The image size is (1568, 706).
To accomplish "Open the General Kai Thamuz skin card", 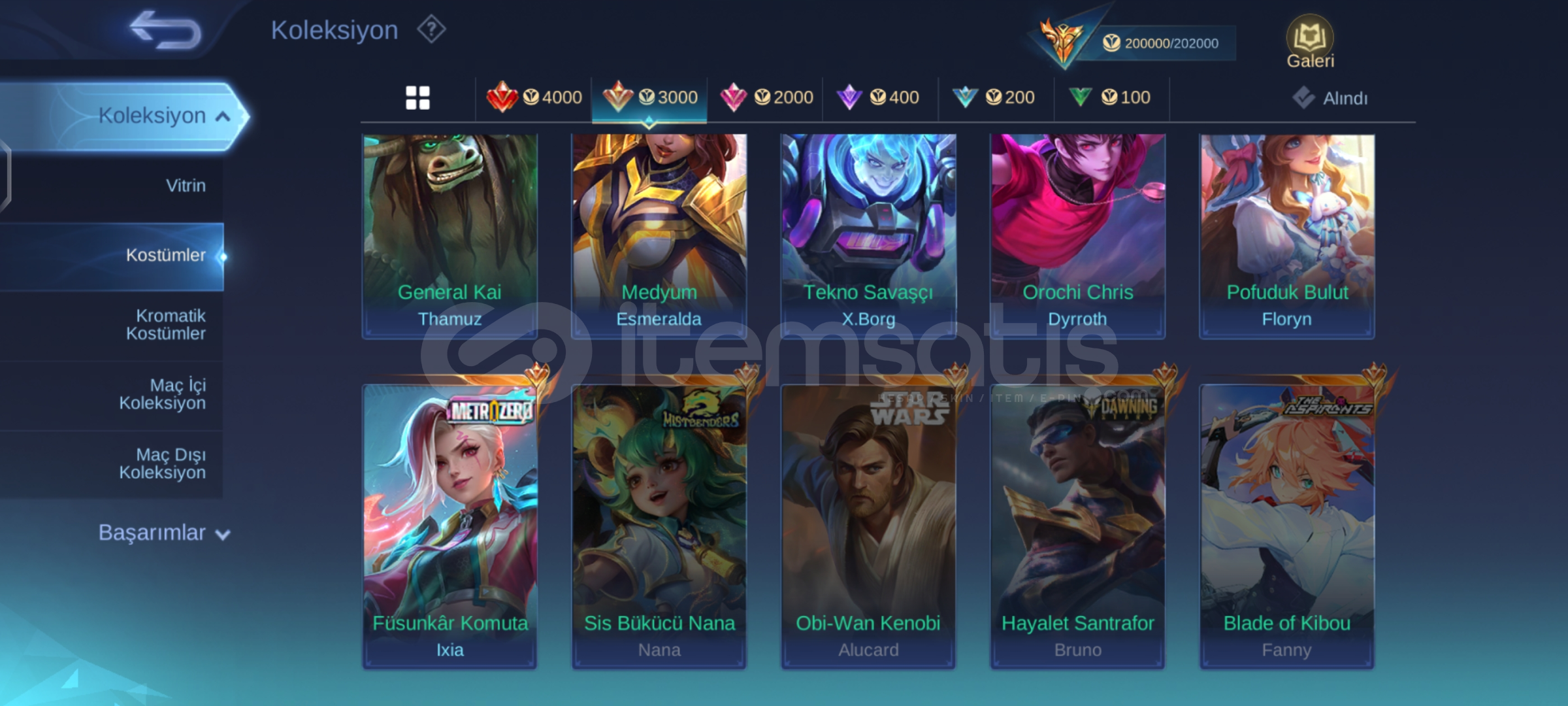I will (x=449, y=236).
